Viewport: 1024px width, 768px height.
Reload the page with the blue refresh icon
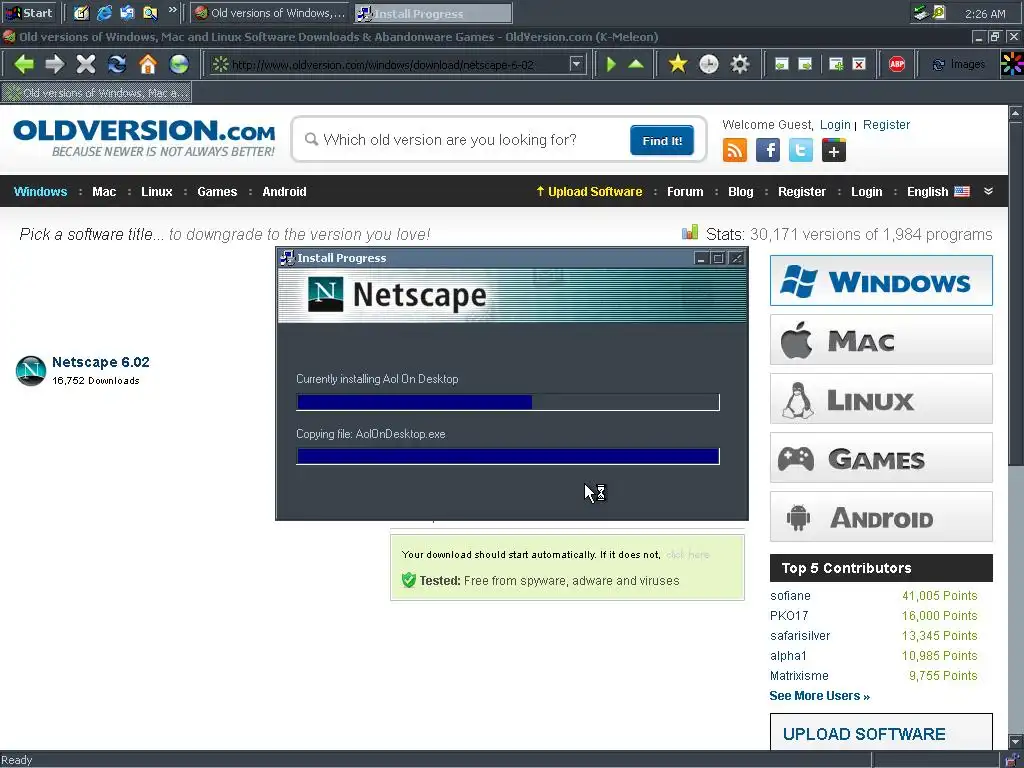tap(117, 64)
